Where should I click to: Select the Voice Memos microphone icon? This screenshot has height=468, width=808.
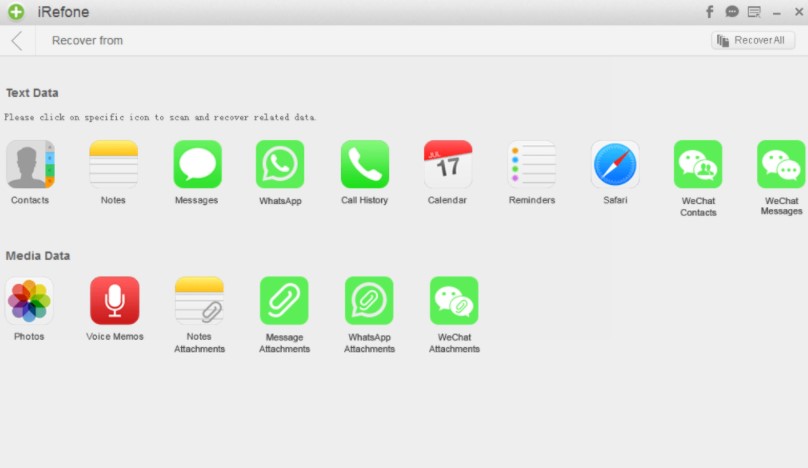pos(114,300)
